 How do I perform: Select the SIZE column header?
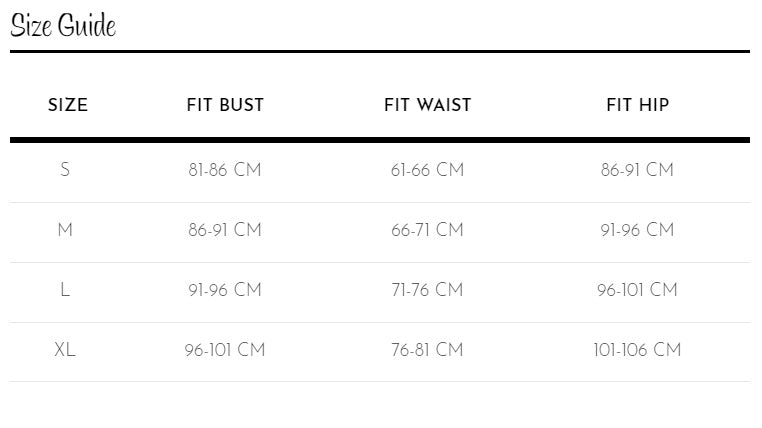coord(68,105)
